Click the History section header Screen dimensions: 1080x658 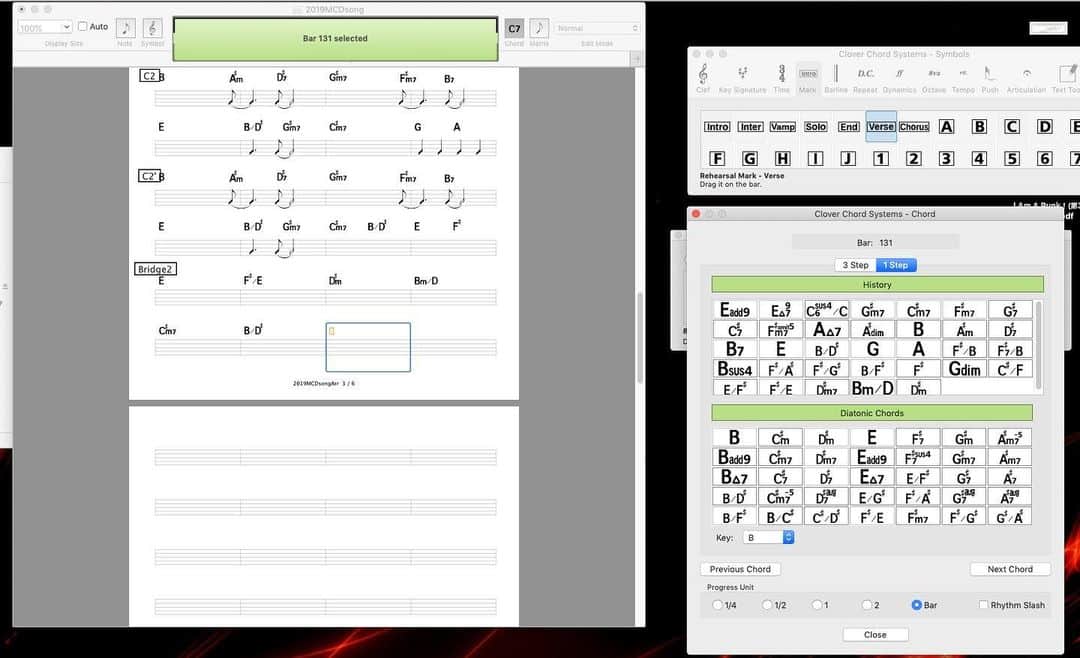coord(878,285)
